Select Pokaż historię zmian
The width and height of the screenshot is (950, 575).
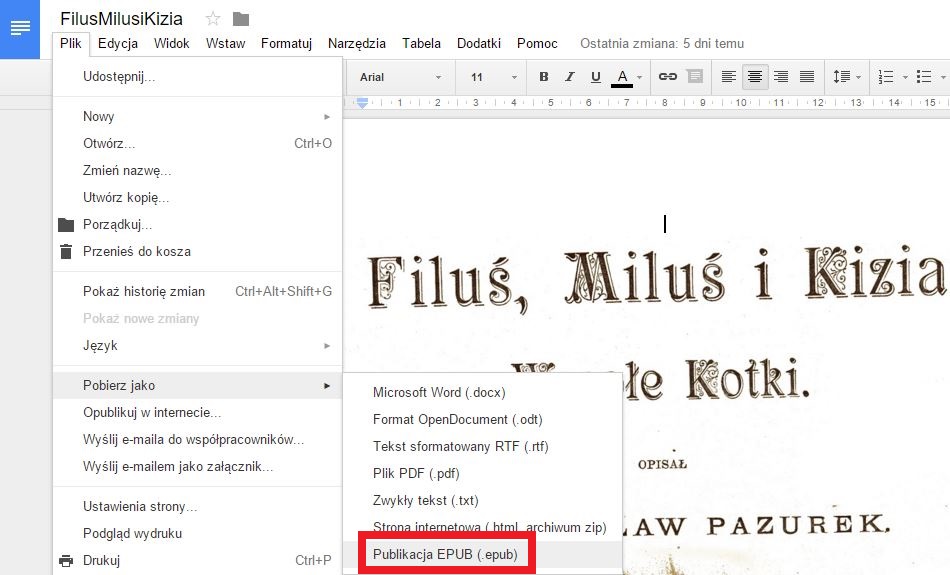198,291
